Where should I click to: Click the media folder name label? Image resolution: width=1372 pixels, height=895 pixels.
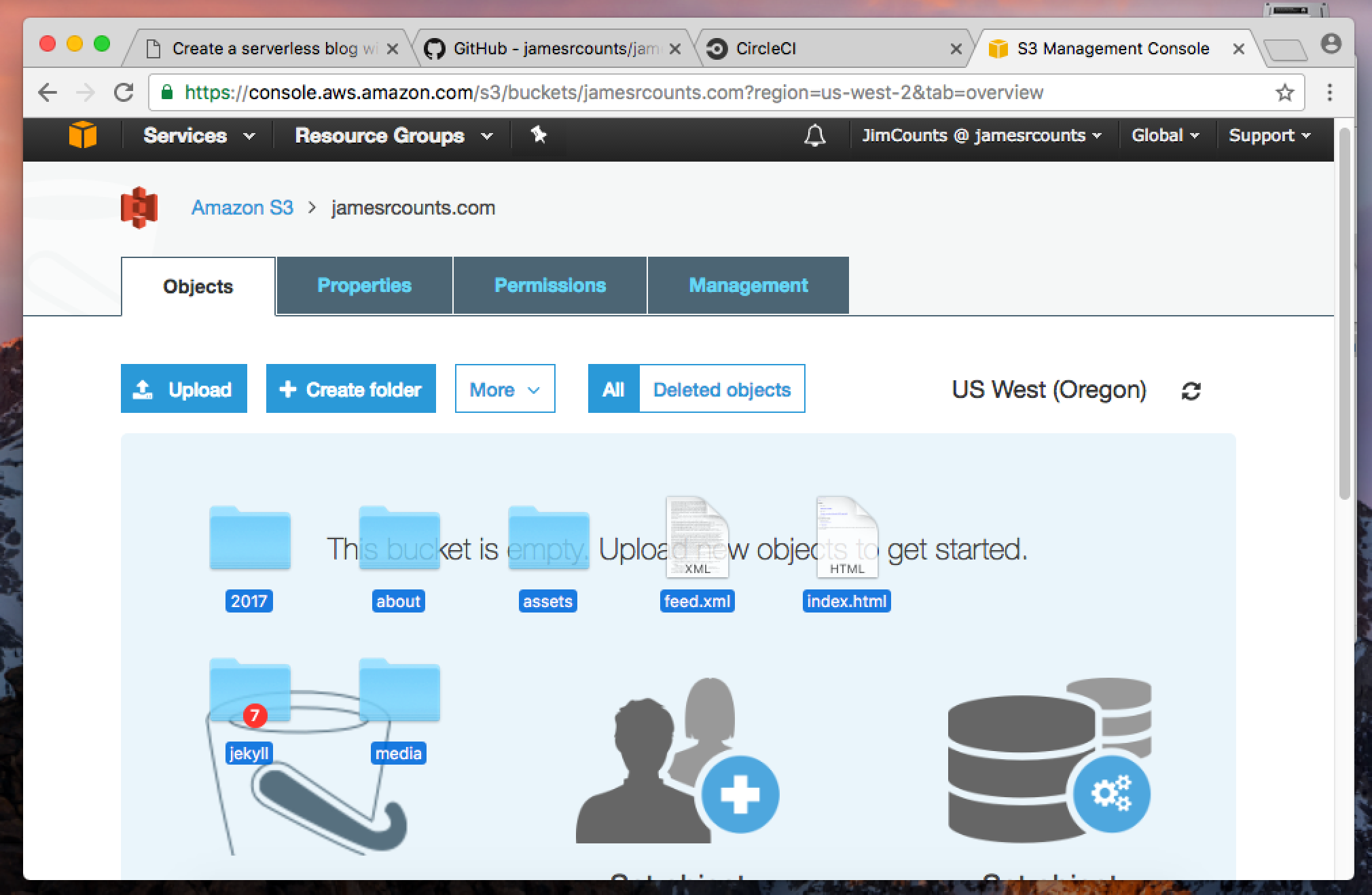pyautogui.click(x=399, y=753)
